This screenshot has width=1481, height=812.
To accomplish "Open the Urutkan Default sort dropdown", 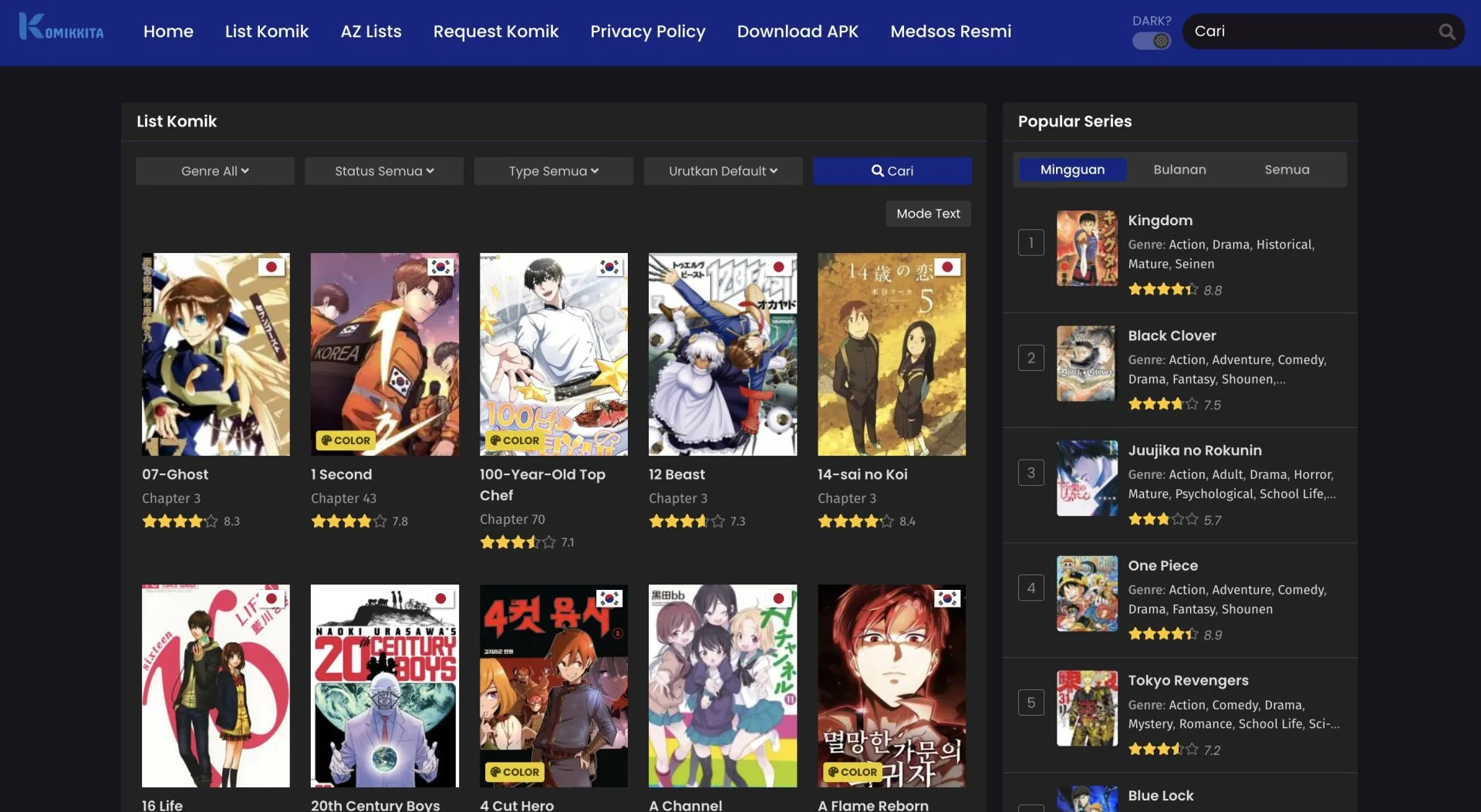I will (x=723, y=171).
